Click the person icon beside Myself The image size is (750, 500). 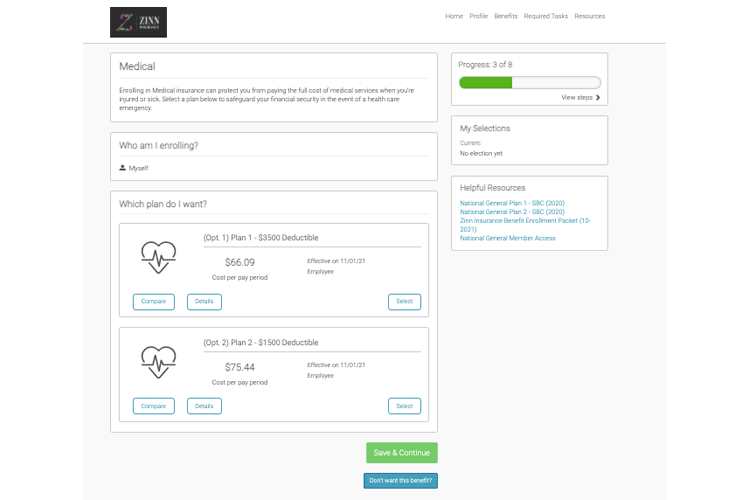point(123,168)
